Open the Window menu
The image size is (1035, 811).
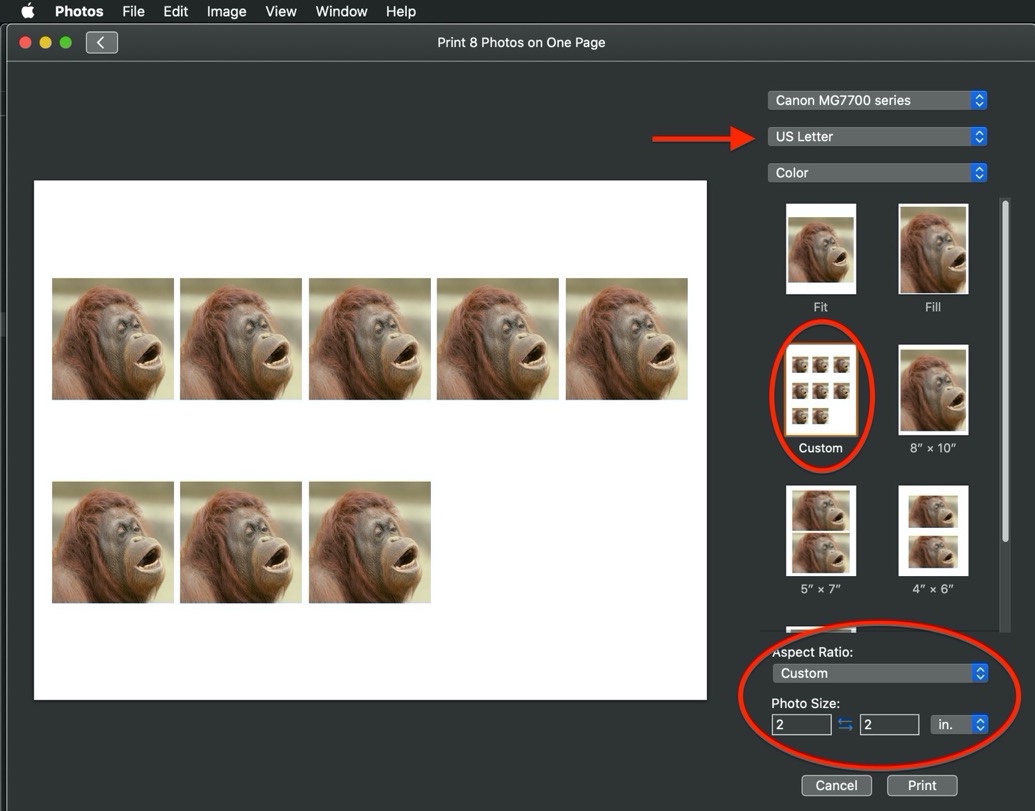click(x=341, y=11)
